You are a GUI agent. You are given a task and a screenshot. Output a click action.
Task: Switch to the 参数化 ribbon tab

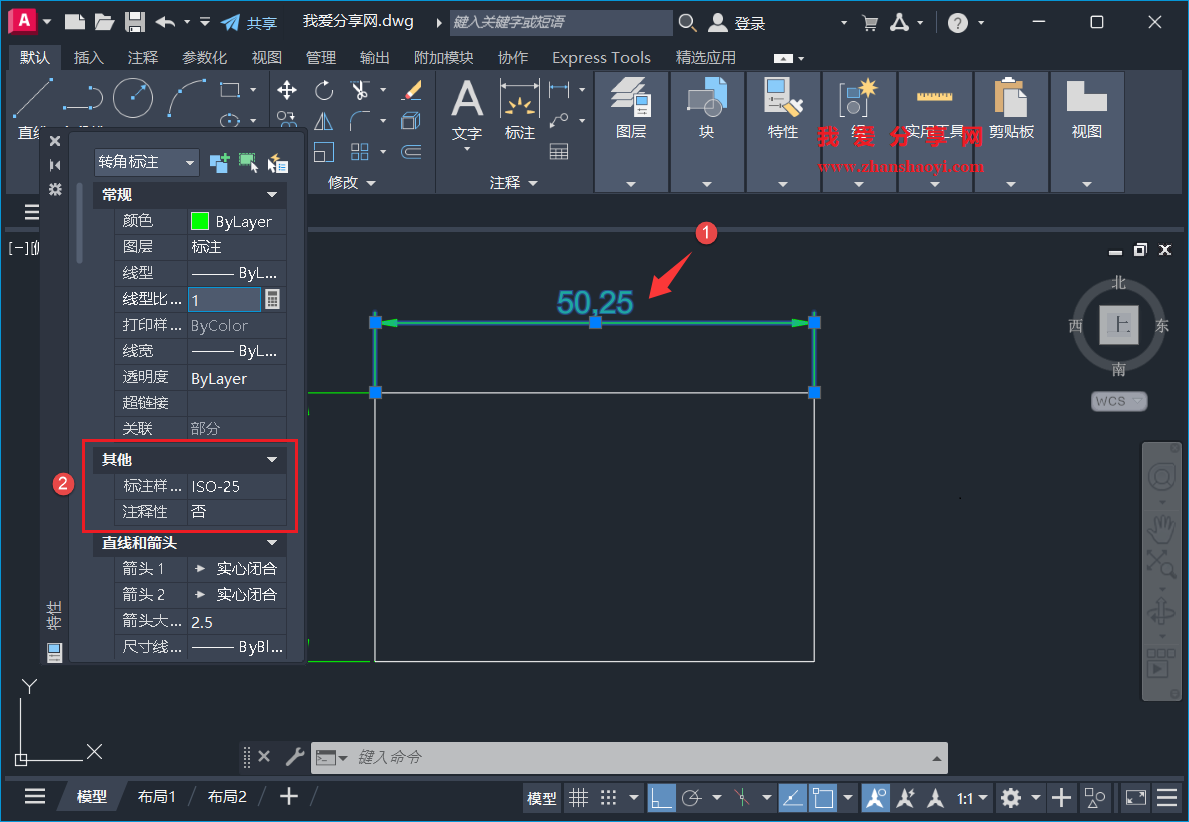[205, 58]
